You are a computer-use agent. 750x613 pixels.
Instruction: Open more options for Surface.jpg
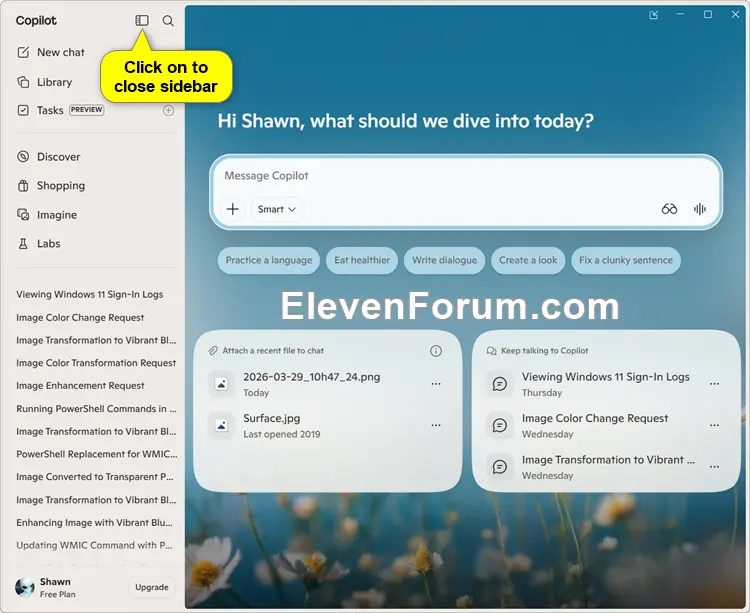pyautogui.click(x=436, y=426)
